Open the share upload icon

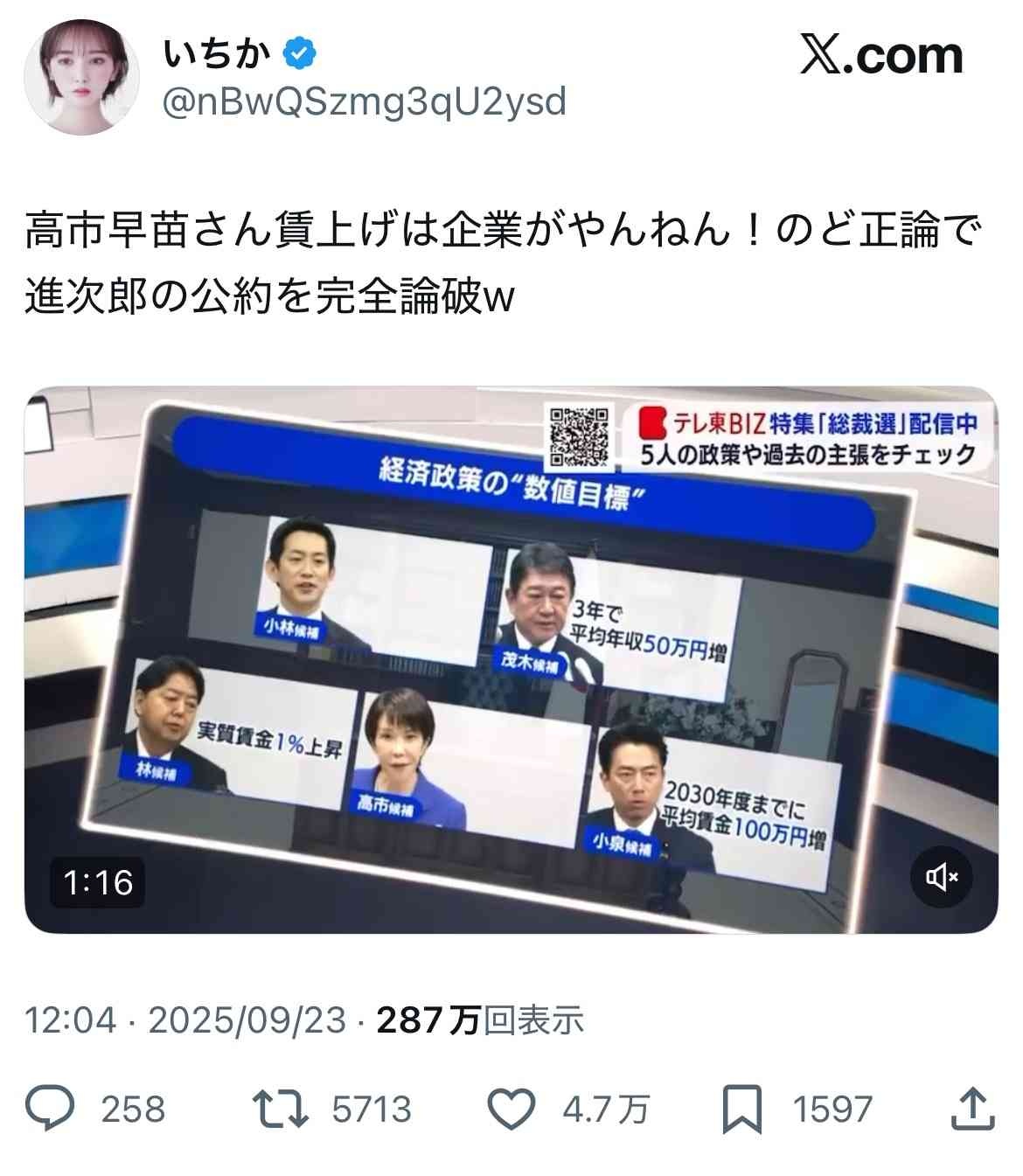click(x=972, y=1108)
